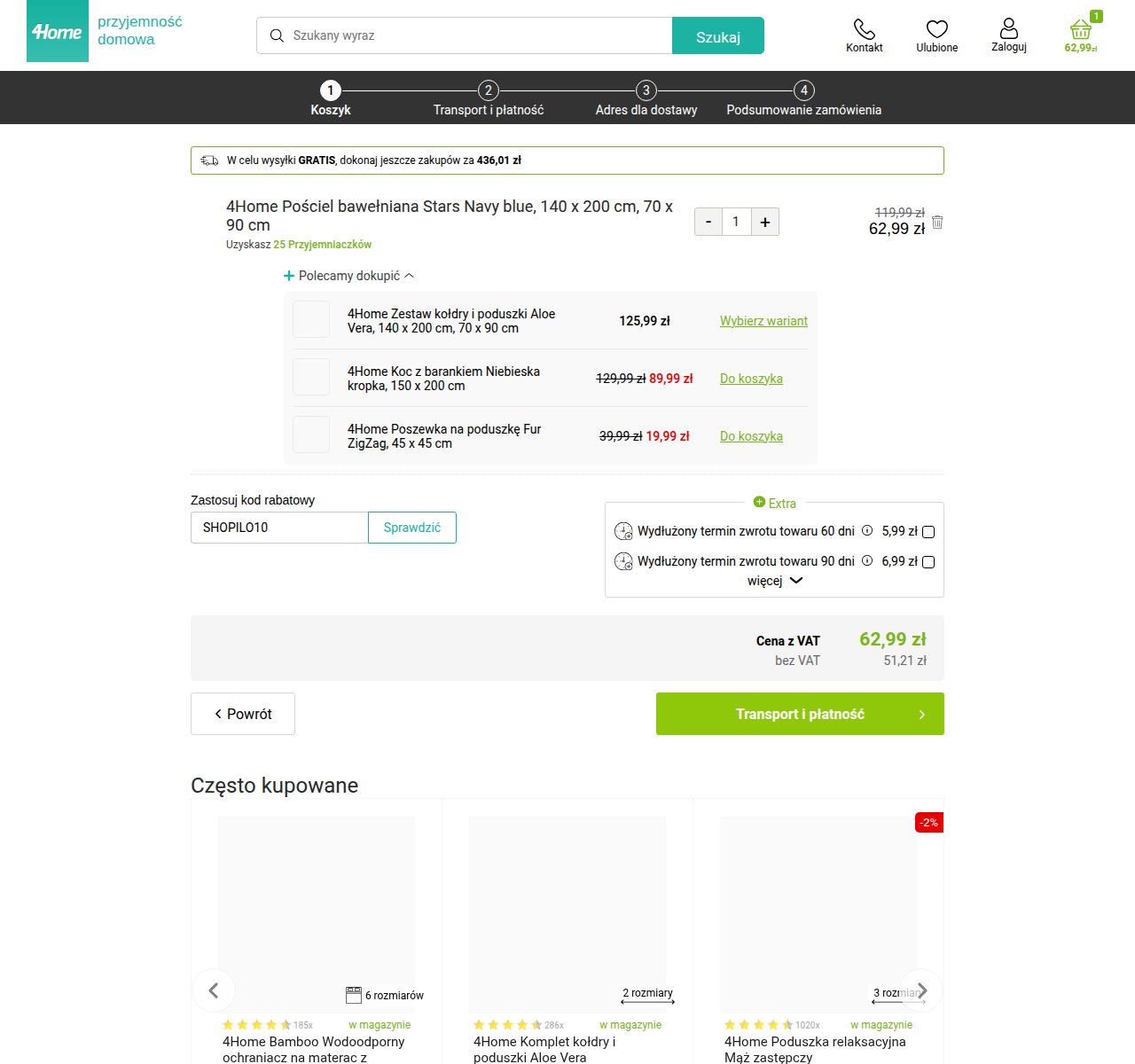Open the 4Home logo homepage

(x=58, y=31)
